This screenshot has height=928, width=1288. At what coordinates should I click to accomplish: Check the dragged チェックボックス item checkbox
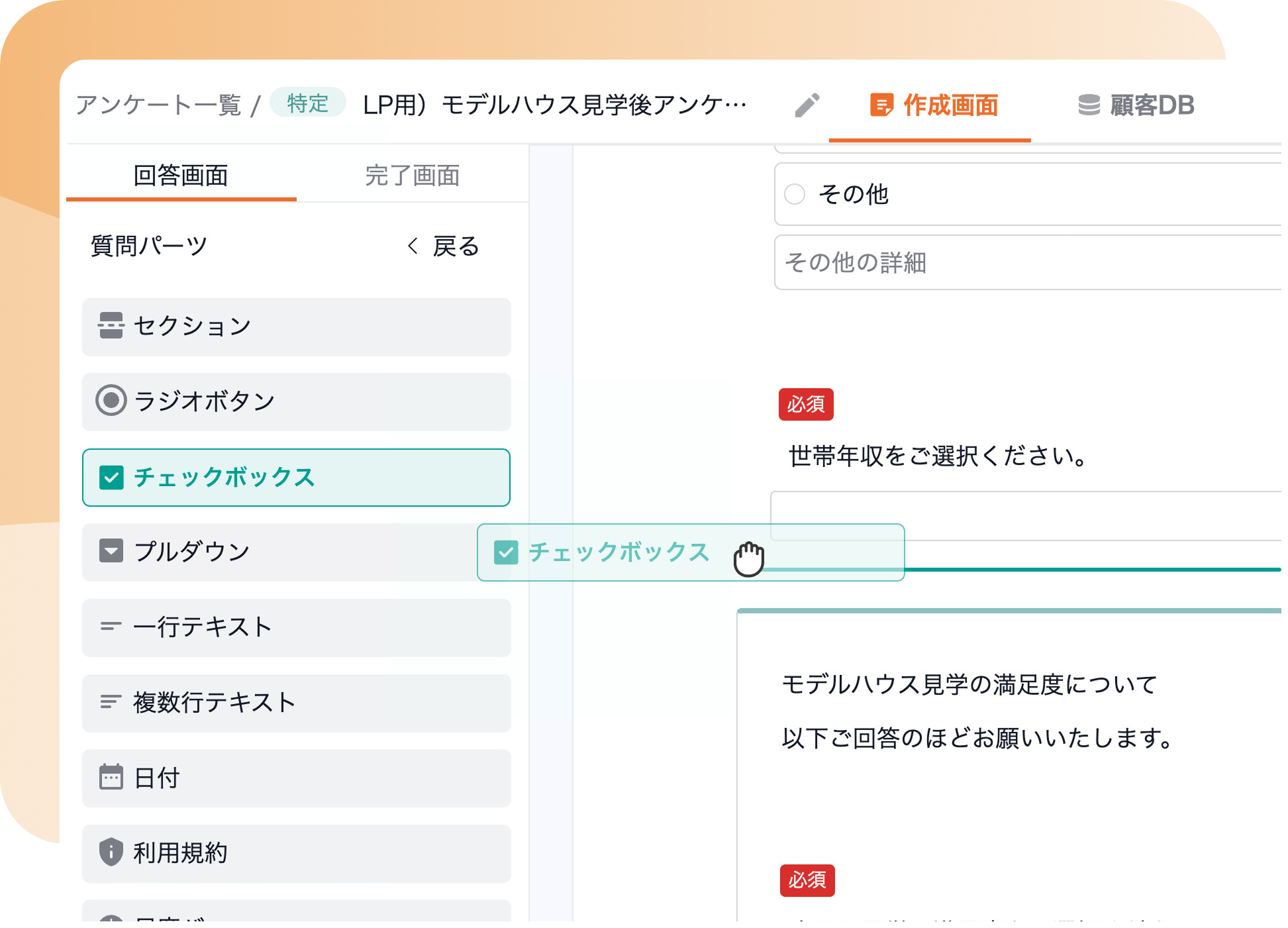point(506,552)
